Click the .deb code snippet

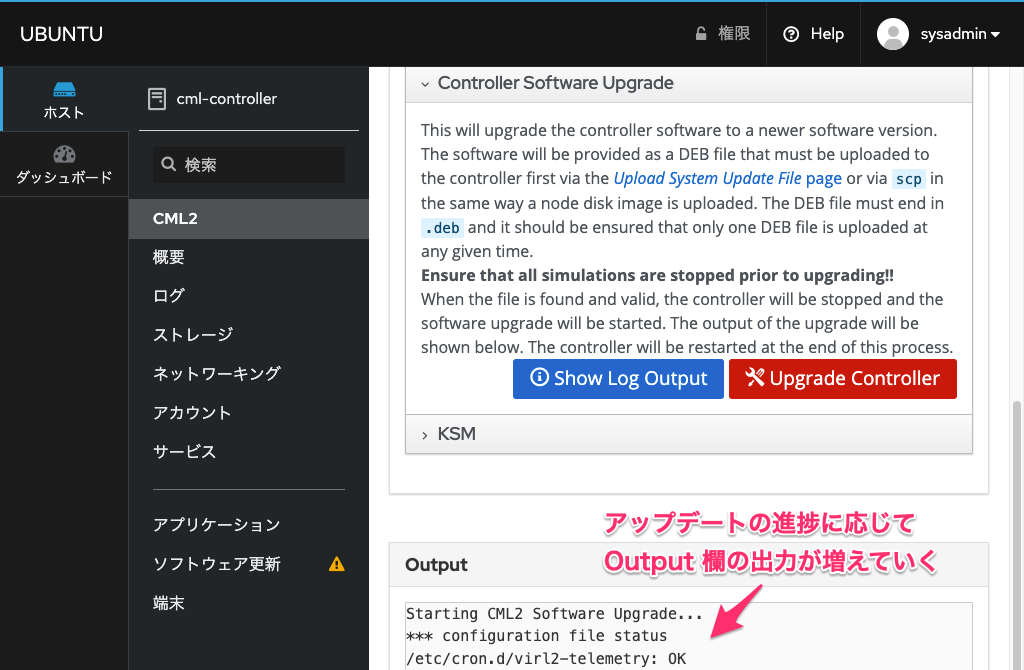pyautogui.click(x=442, y=228)
